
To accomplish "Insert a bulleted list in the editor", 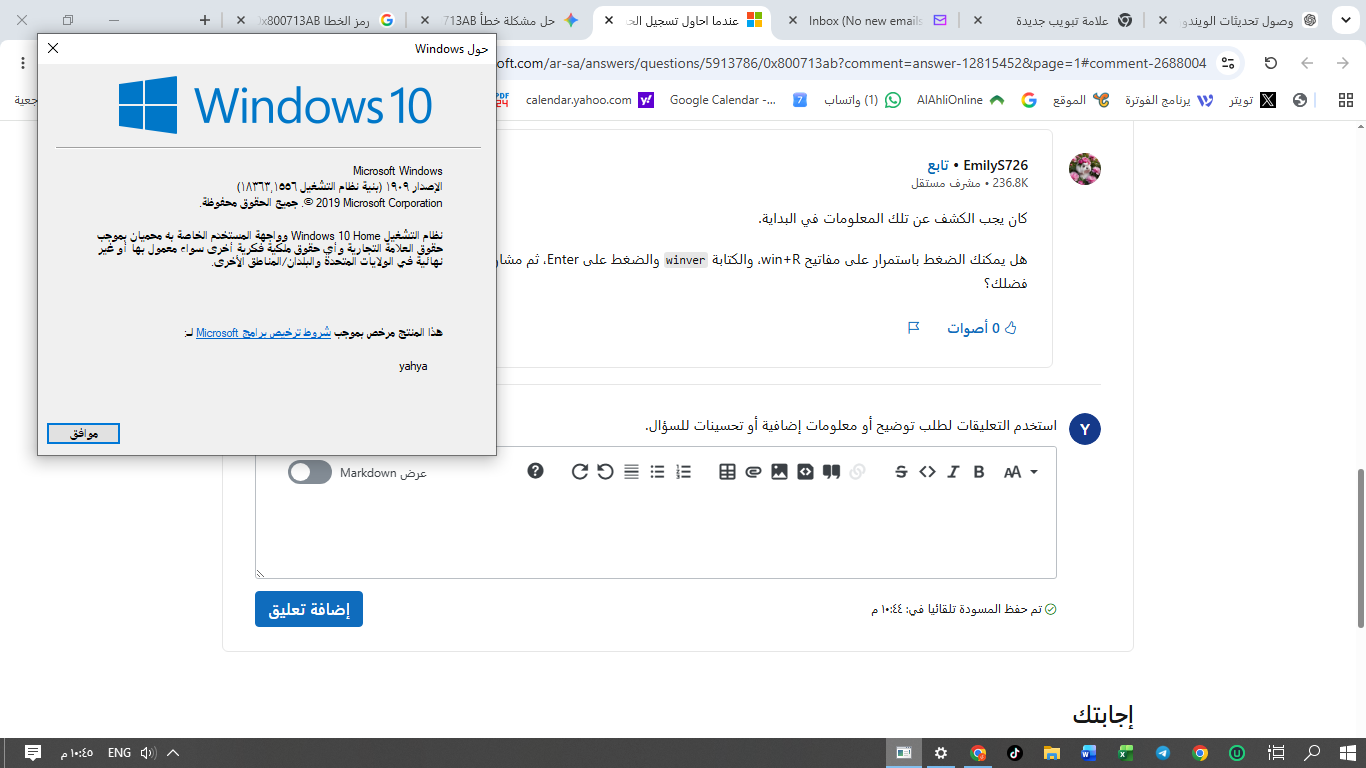I will pyautogui.click(x=657, y=472).
